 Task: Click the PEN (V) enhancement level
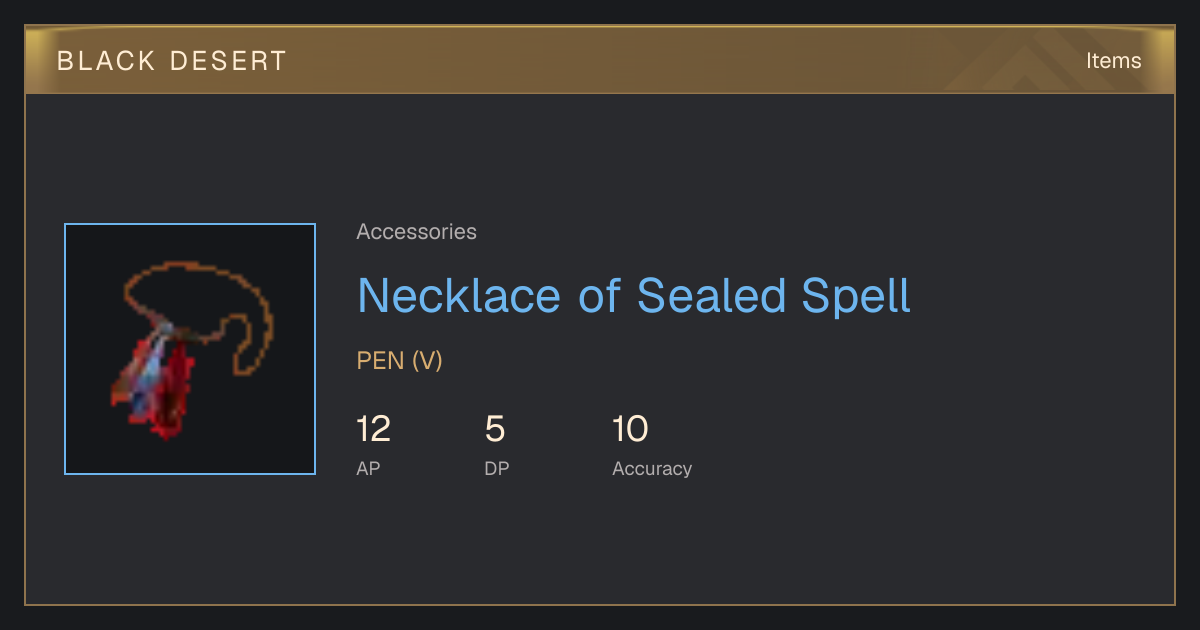(399, 361)
